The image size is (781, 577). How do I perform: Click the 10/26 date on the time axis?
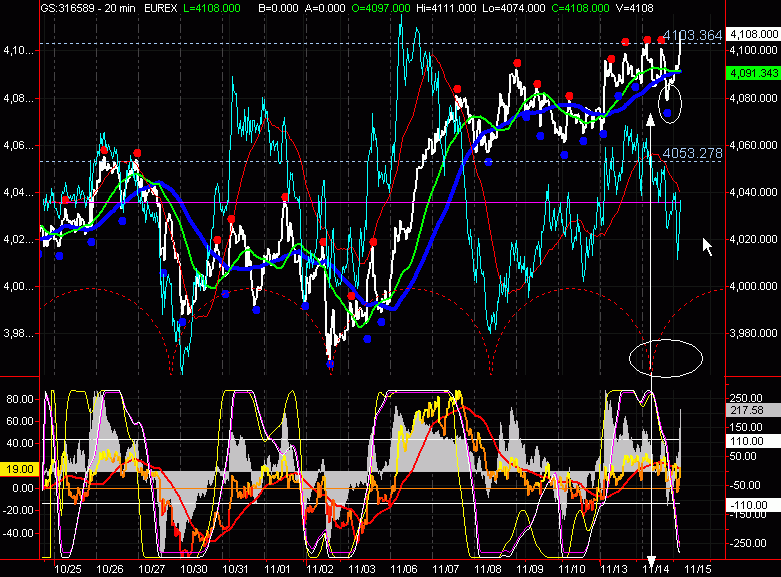pos(110,569)
